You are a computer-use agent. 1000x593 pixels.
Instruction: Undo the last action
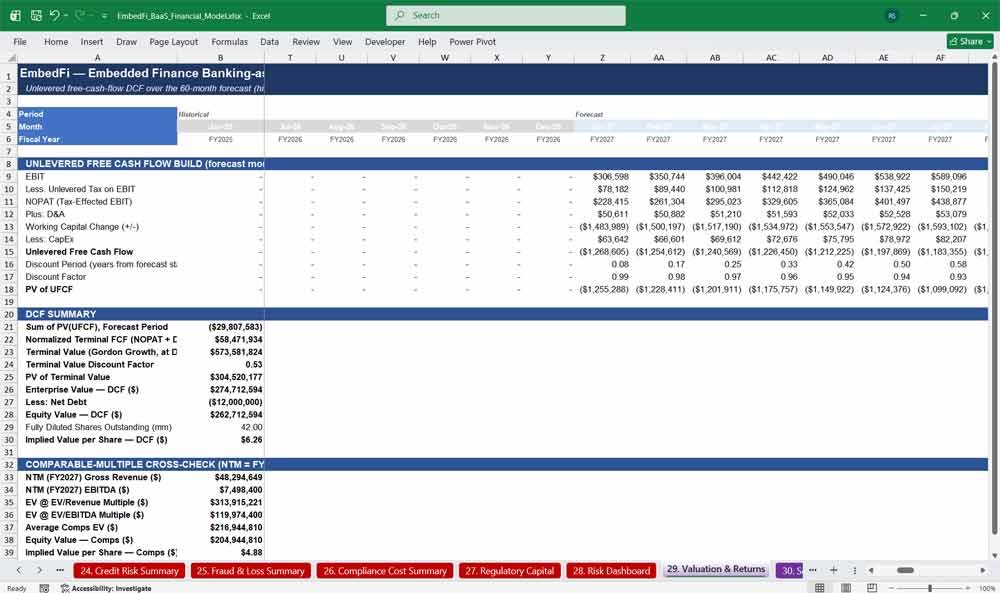[x=54, y=15]
